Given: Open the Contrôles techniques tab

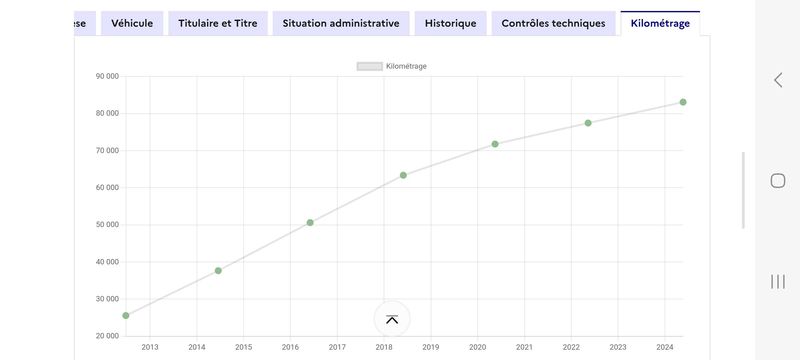Looking at the screenshot, I should pyautogui.click(x=554, y=23).
